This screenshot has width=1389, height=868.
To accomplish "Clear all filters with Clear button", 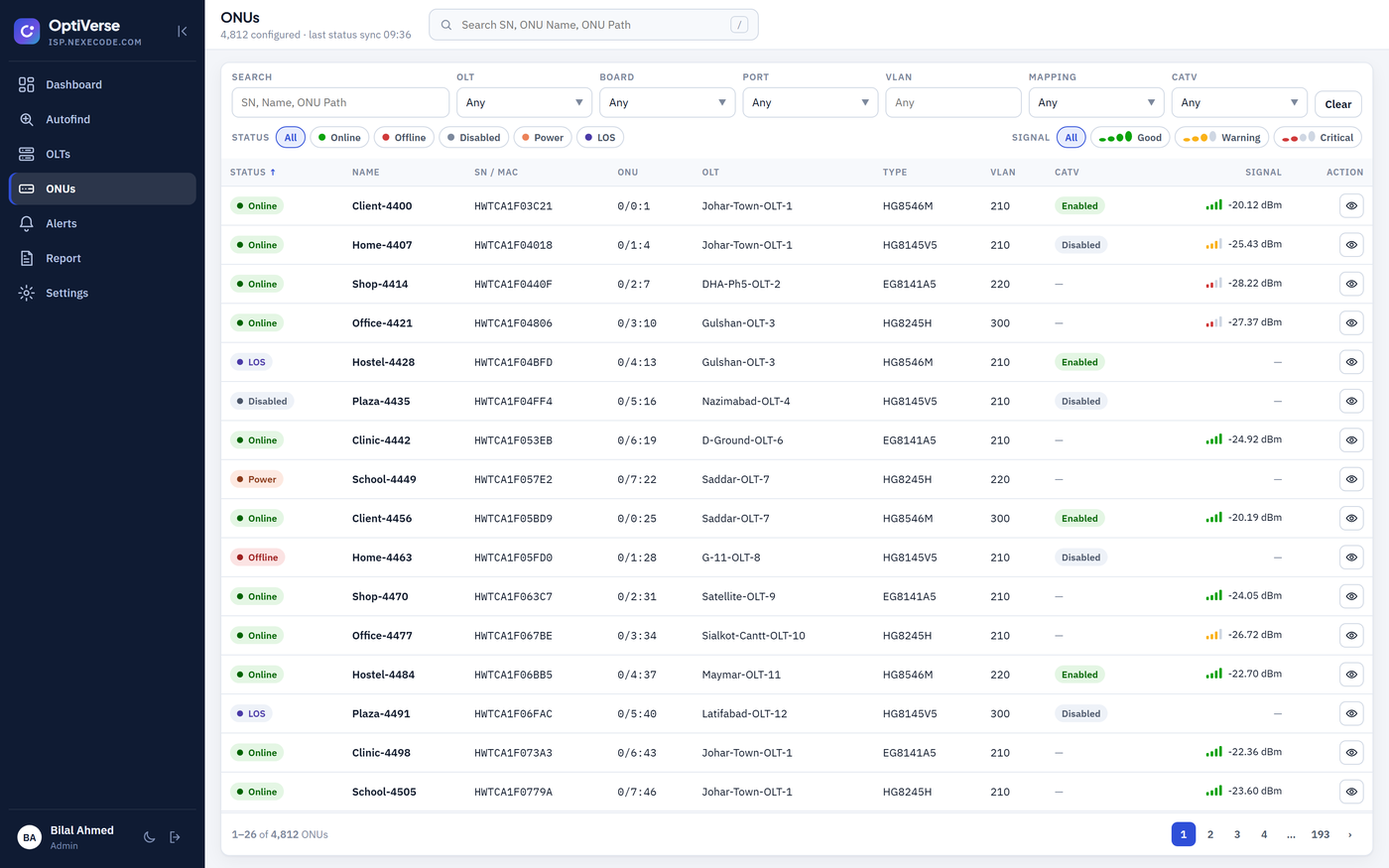I will point(1338,104).
